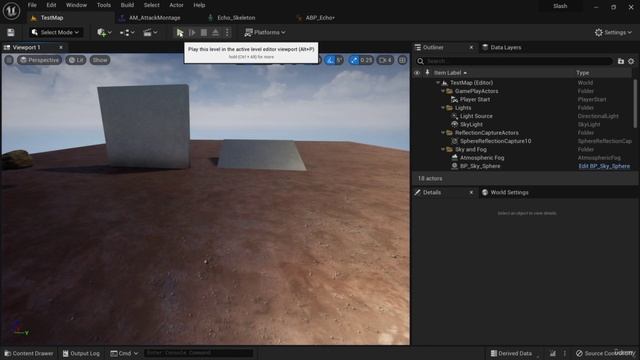Image resolution: width=640 pixels, height=360 pixels.
Task: Change the Lit view mode
Action: coord(76,60)
